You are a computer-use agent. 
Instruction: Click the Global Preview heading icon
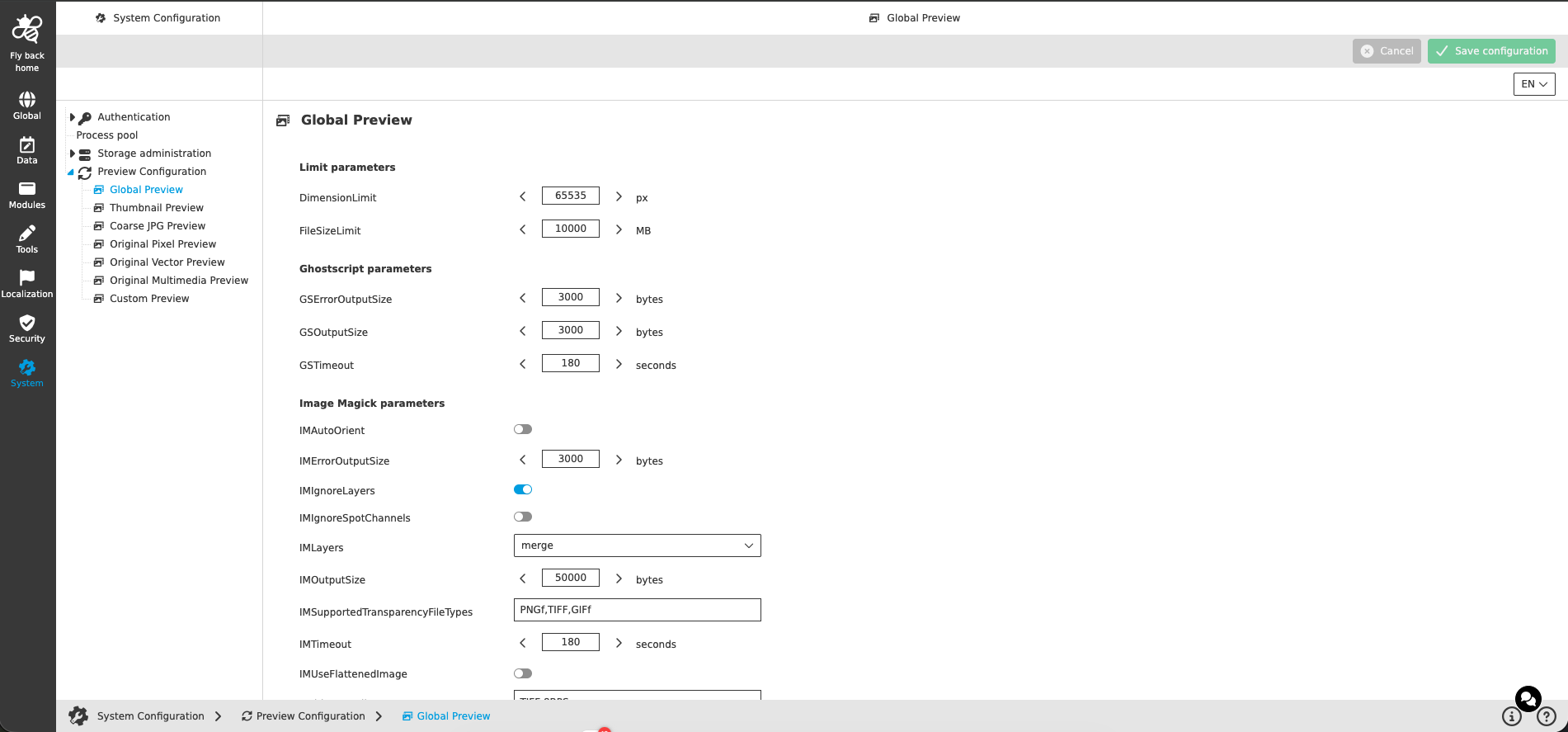click(x=283, y=120)
